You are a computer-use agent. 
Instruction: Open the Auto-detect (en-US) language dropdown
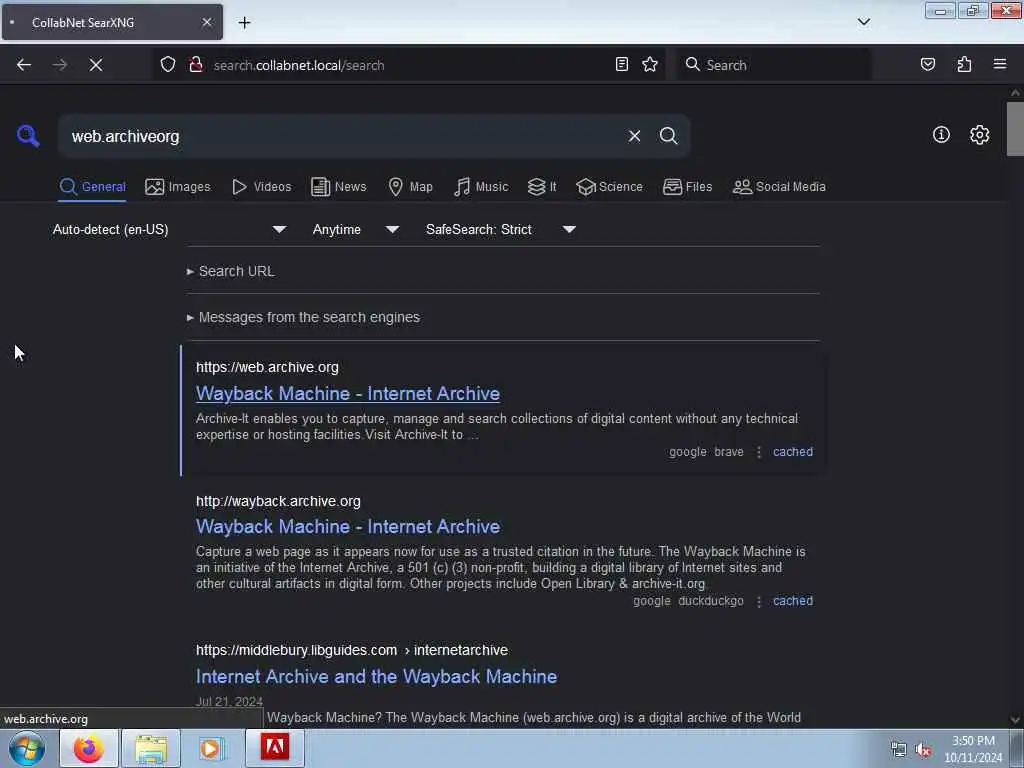170,229
